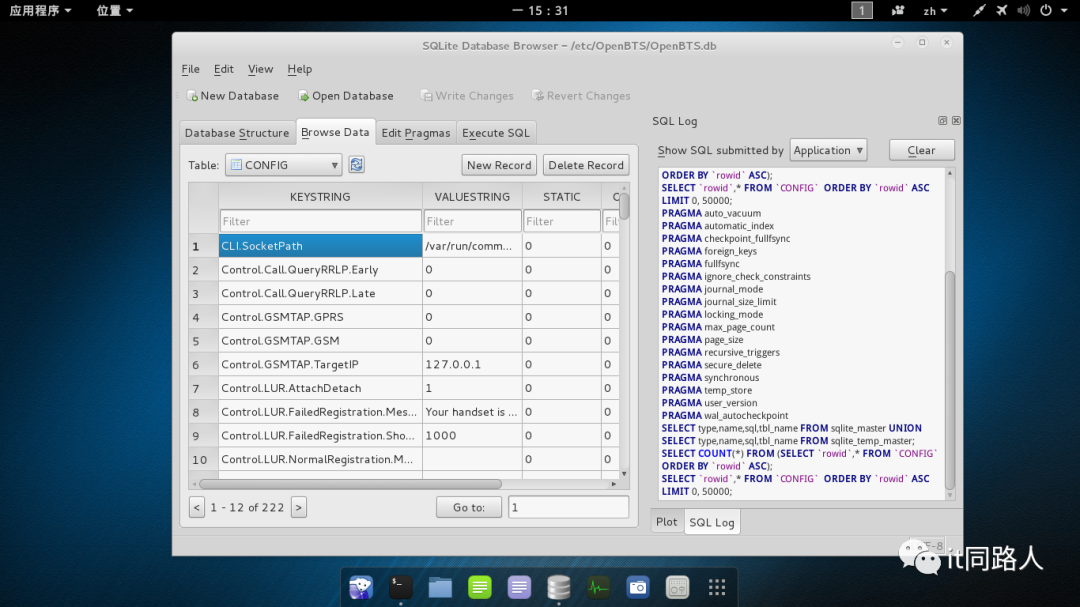This screenshot has height=607, width=1080.
Task: Click the New Database toolbar button
Action: pos(233,96)
